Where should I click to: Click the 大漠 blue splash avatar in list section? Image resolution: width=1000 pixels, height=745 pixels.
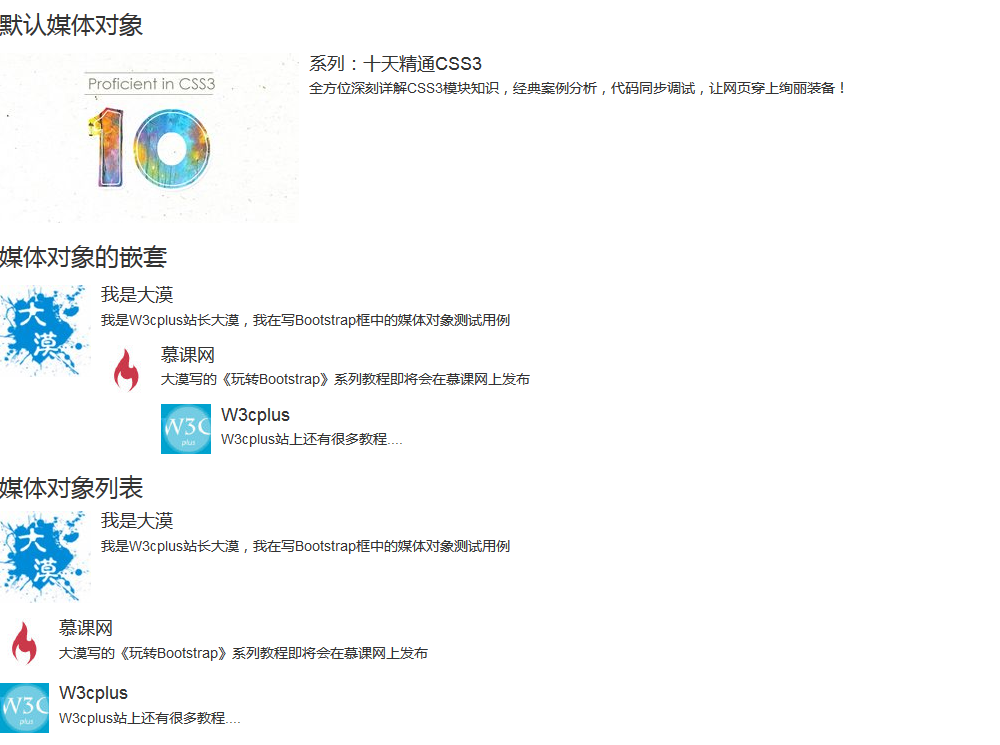[x=45, y=556]
